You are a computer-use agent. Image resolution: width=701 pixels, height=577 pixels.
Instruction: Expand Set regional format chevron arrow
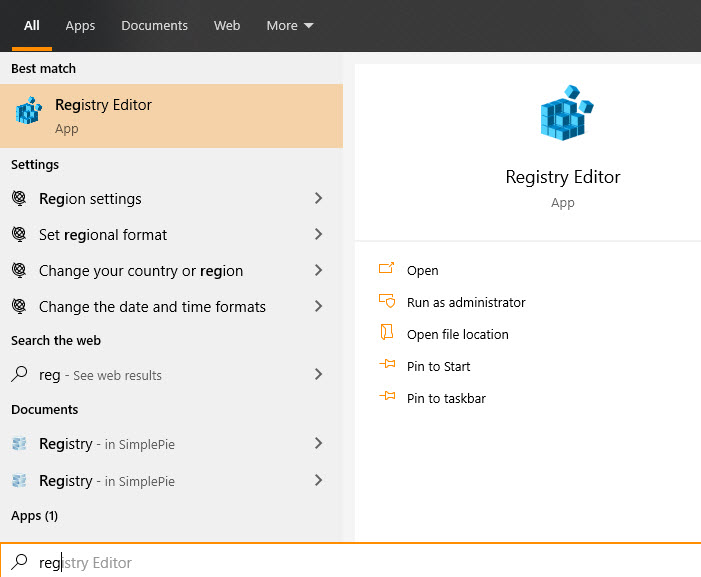pos(318,234)
